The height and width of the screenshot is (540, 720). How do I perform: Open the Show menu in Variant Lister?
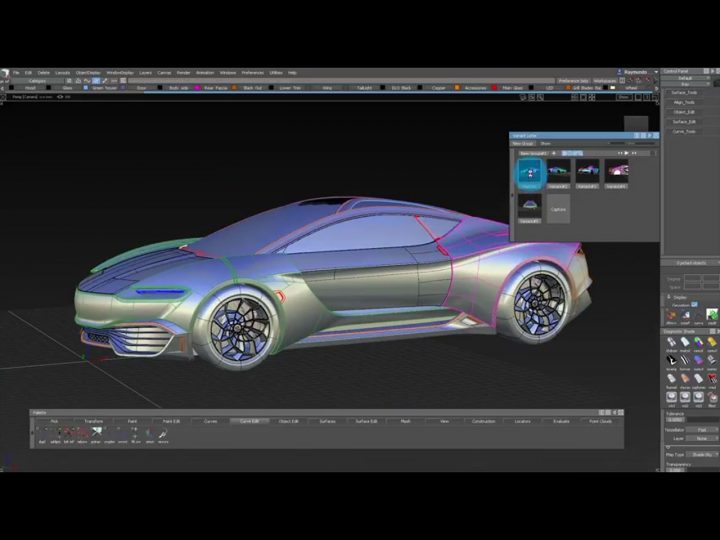point(546,143)
